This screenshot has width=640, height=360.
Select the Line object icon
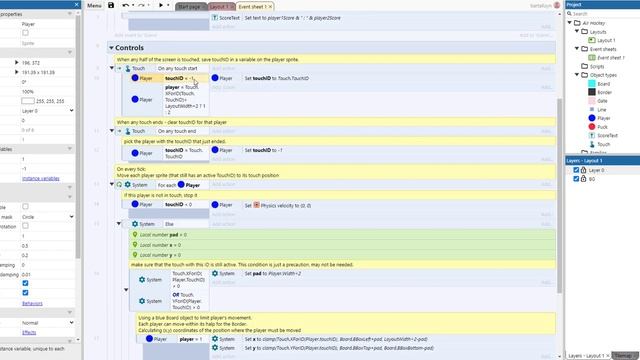pyautogui.click(x=592, y=109)
